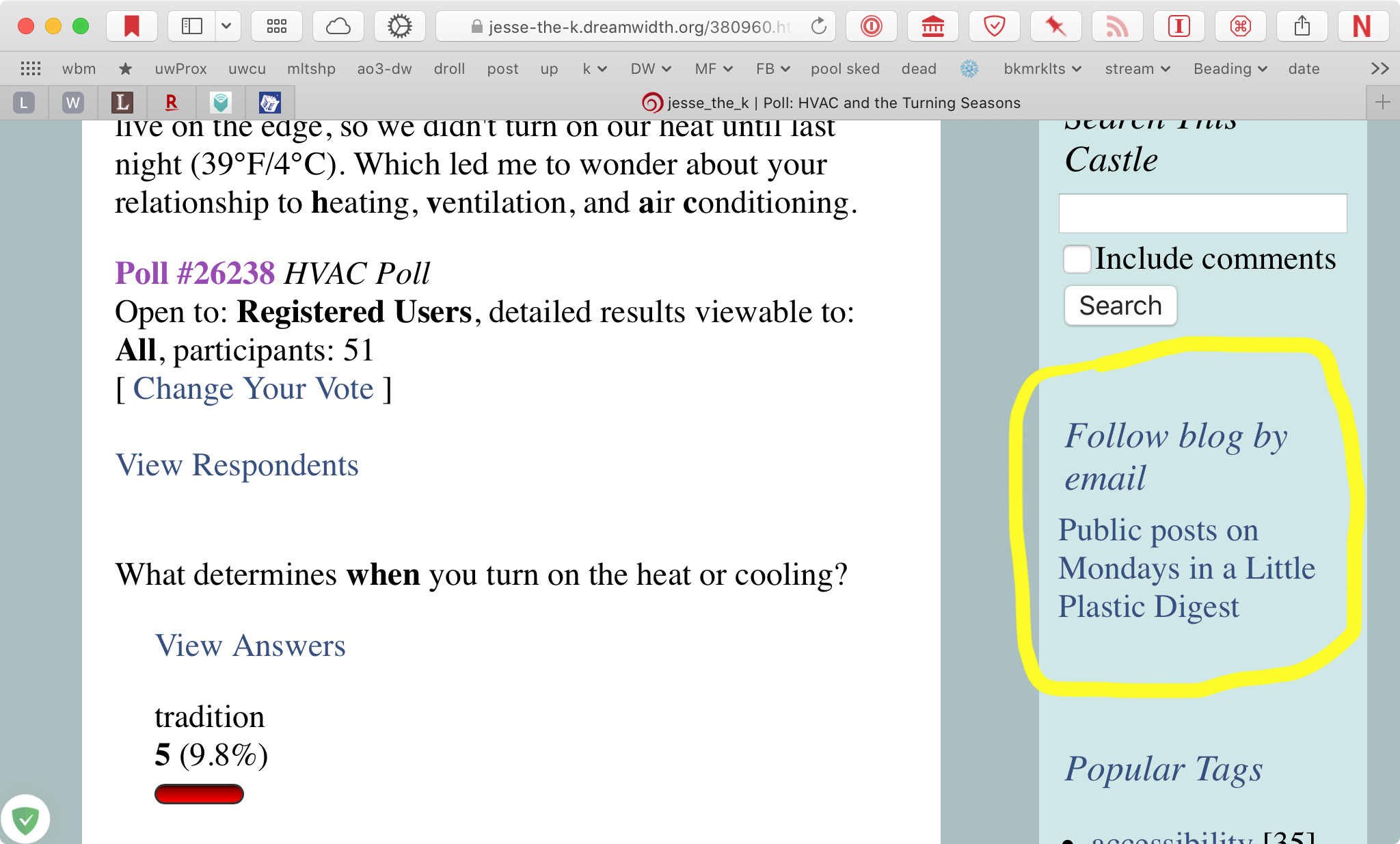
Task: Open the tab overview grid icon
Action: [276, 27]
